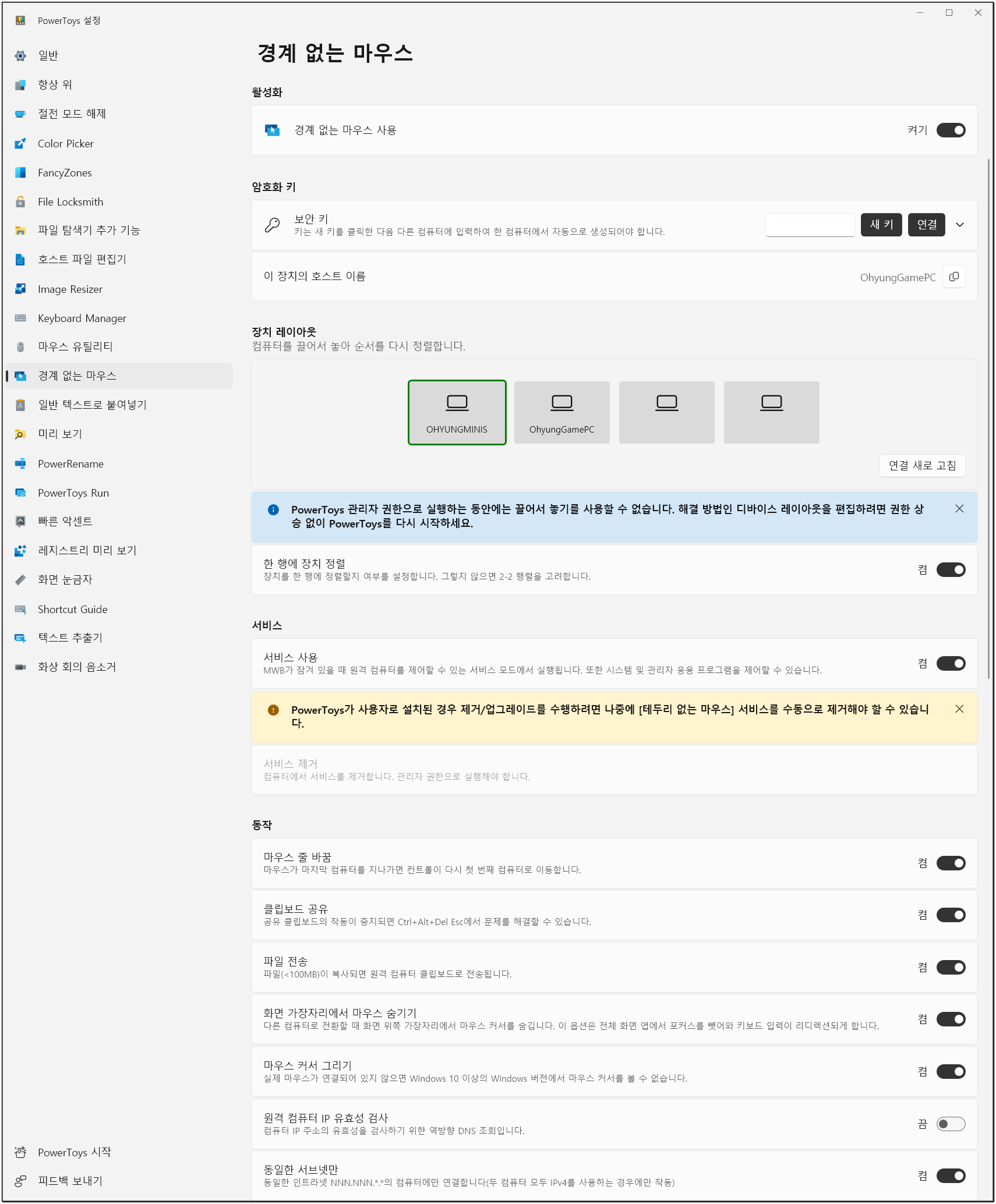Open the 빠른 악센트 icon
The image size is (996, 1204).
20,522
